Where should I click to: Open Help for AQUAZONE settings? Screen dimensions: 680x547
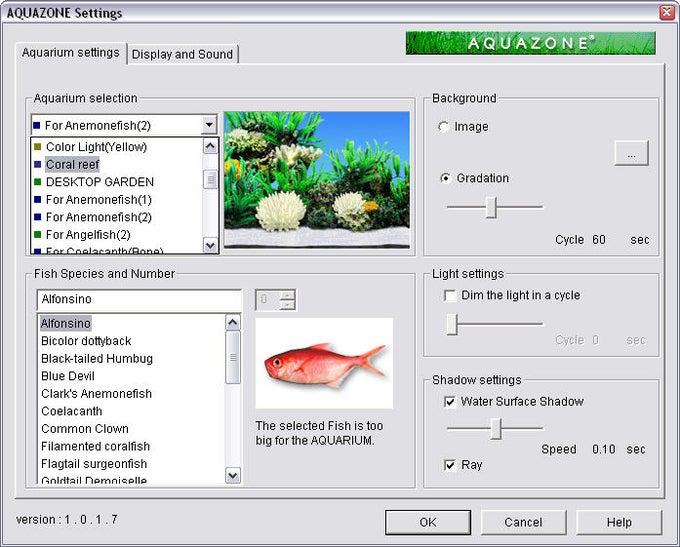(619, 522)
